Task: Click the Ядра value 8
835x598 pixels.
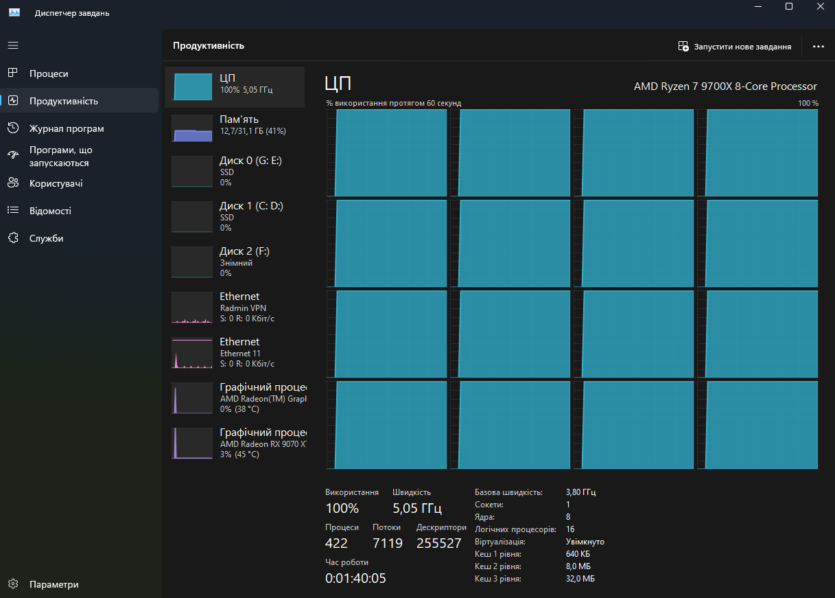Action: tap(568, 517)
